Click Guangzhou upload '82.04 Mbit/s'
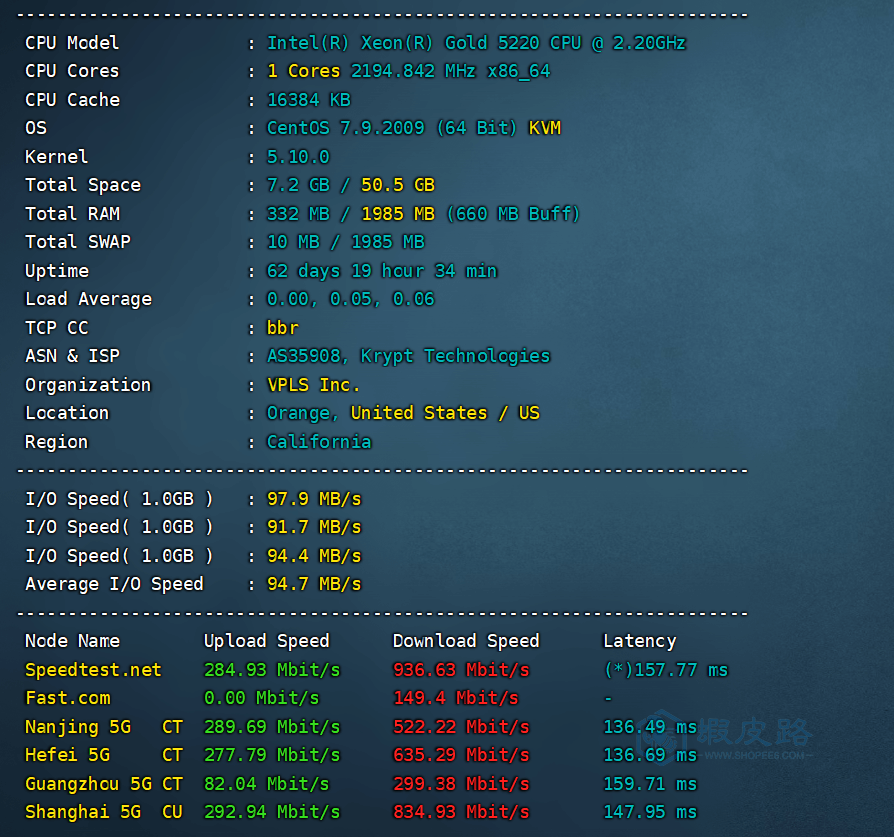Screen dimensions: 894x837 [x=267, y=784]
